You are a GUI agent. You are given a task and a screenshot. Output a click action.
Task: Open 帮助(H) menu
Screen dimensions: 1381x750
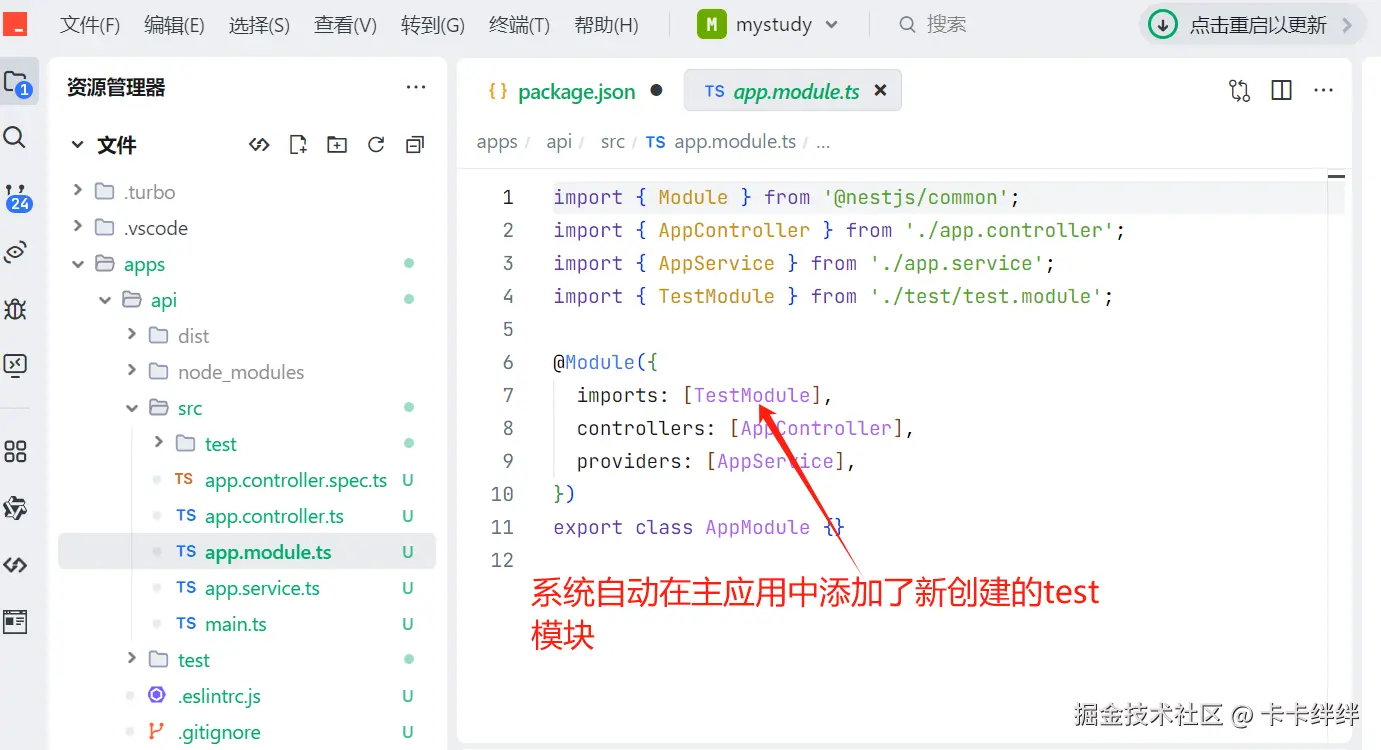(x=607, y=25)
